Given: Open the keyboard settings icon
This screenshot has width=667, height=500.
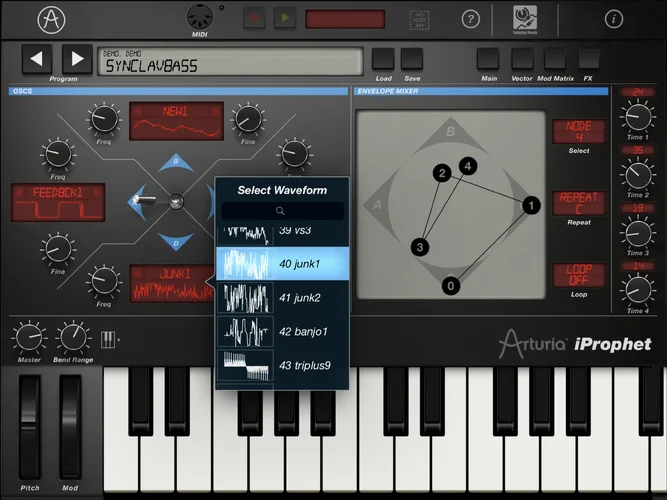Looking at the screenshot, I should pos(109,340).
